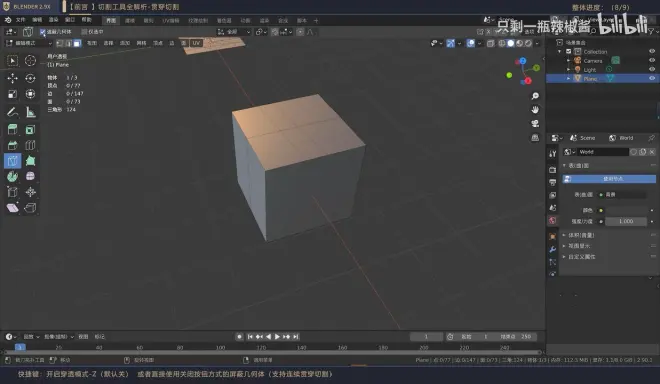Select the Rotate tool
Viewport: 660px width, 384px height.
pyautogui.click(x=30, y=78)
